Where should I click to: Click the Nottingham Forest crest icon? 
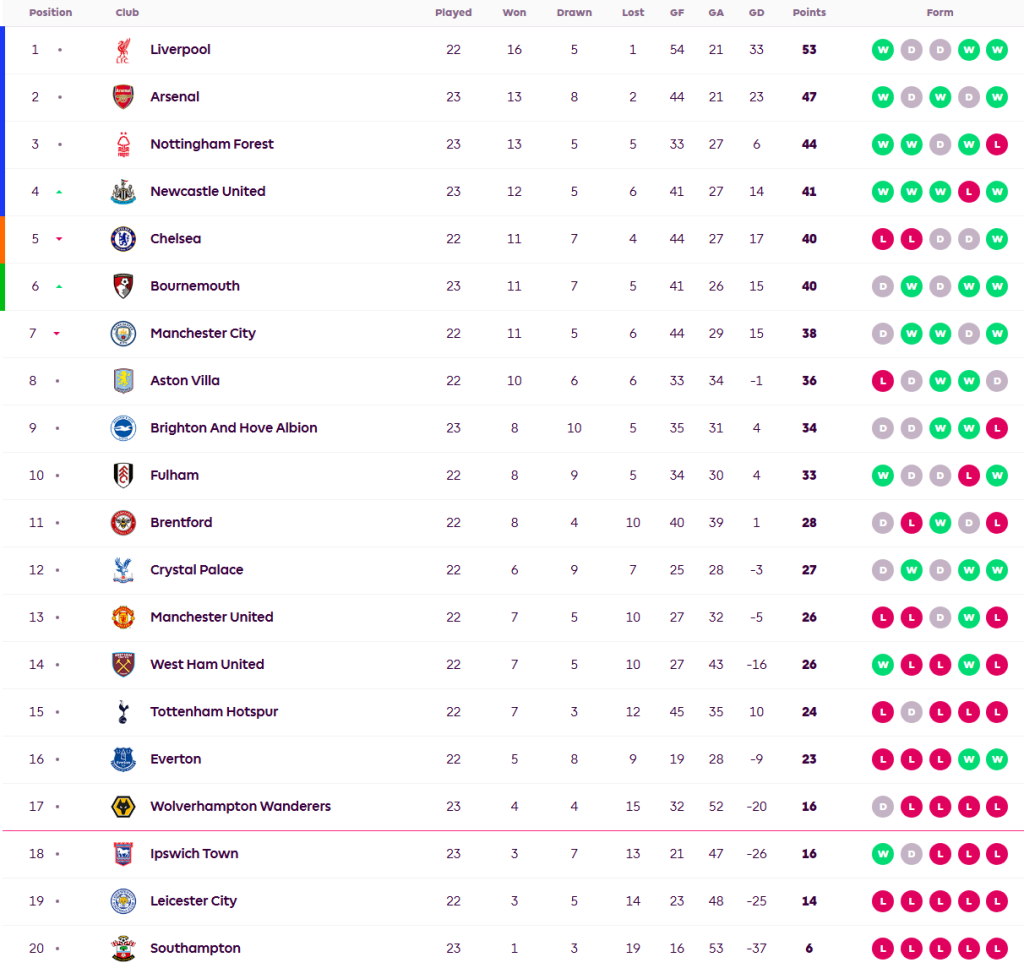point(123,144)
